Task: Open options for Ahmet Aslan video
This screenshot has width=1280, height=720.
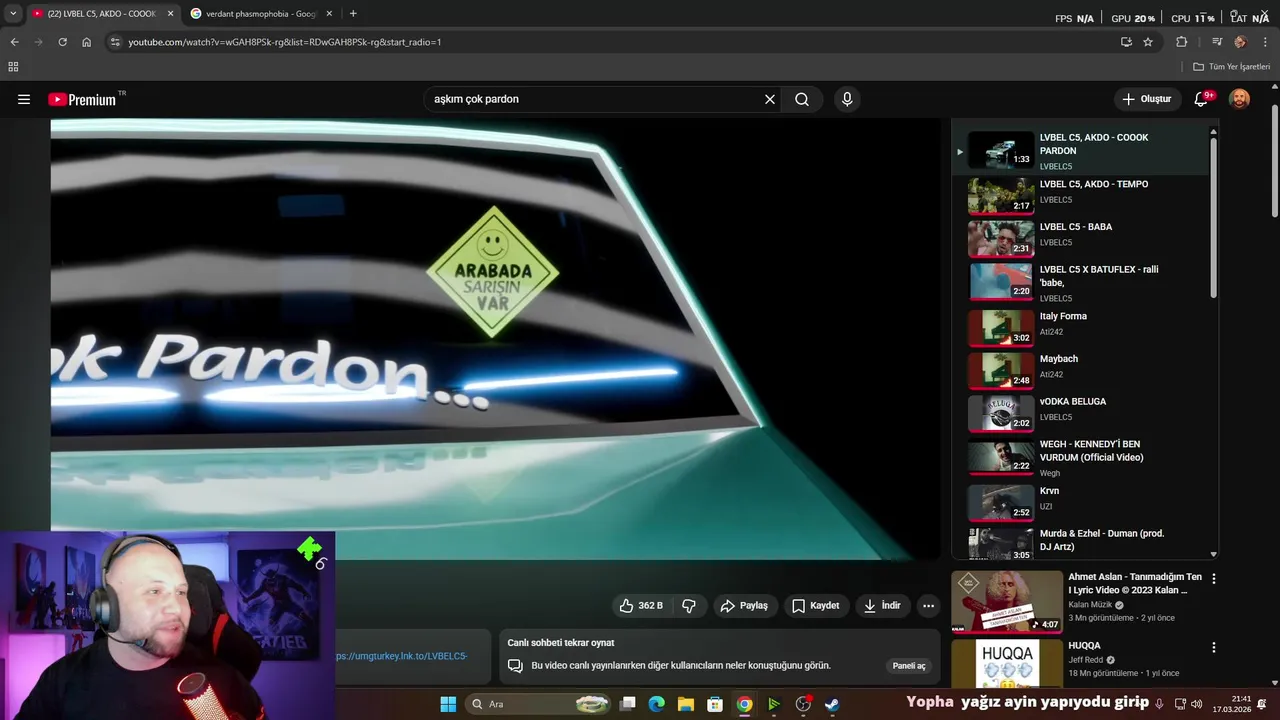Action: tap(1214, 578)
